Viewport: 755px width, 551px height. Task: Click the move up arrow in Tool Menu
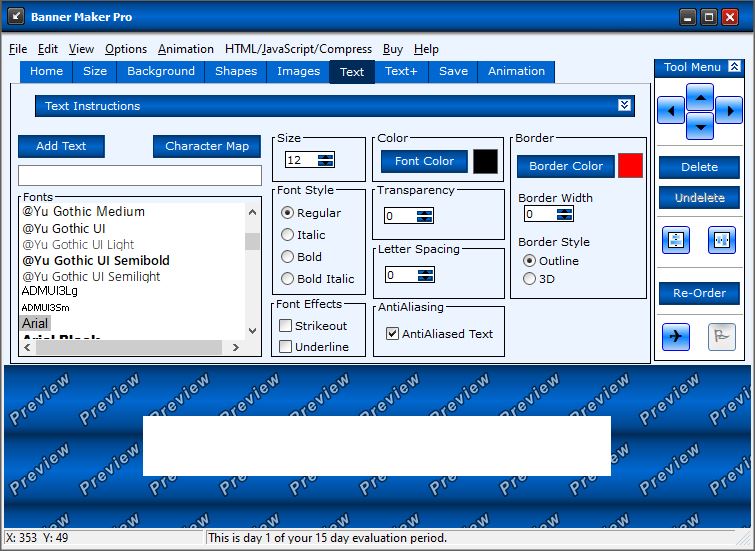pos(700,97)
